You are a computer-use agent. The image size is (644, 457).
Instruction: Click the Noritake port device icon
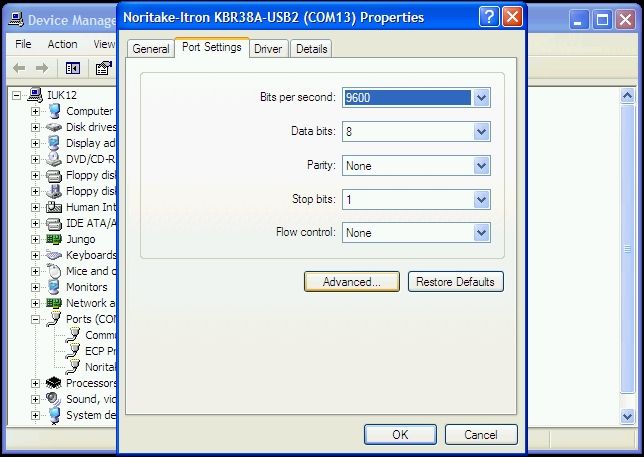[x=73, y=367]
